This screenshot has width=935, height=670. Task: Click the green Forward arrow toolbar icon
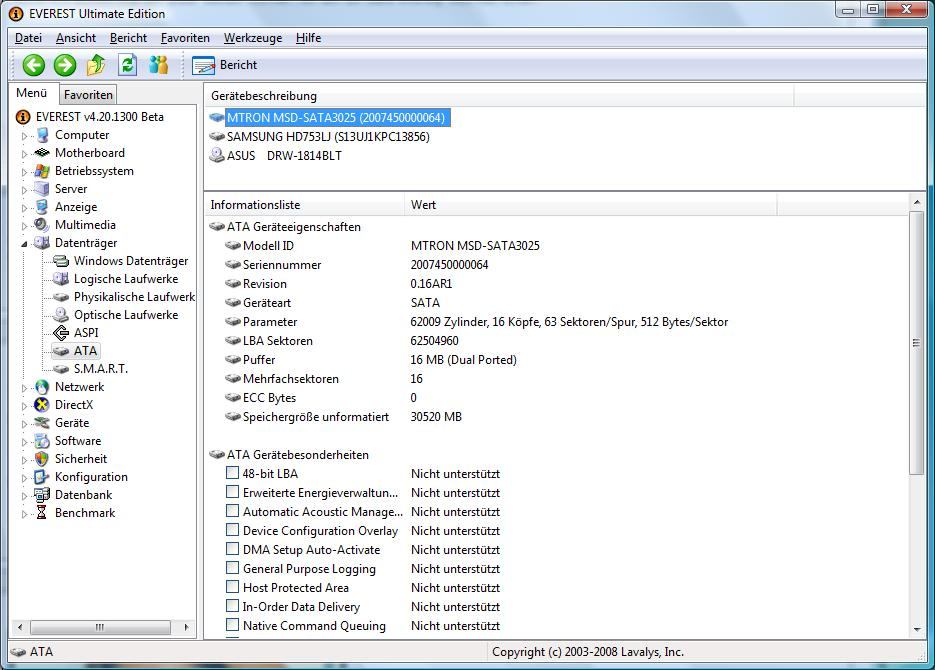(x=65, y=65)
